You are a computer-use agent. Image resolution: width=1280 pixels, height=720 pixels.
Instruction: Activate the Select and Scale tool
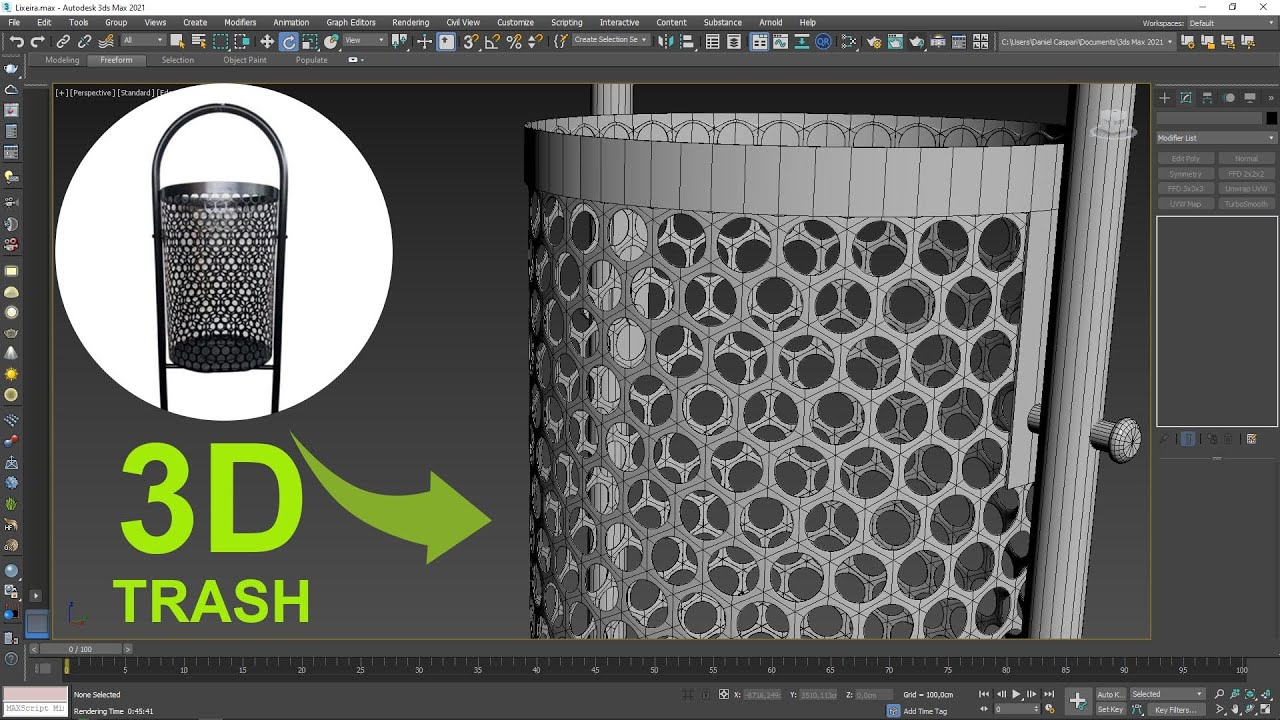pyautogui.click(x=310, y=41)
